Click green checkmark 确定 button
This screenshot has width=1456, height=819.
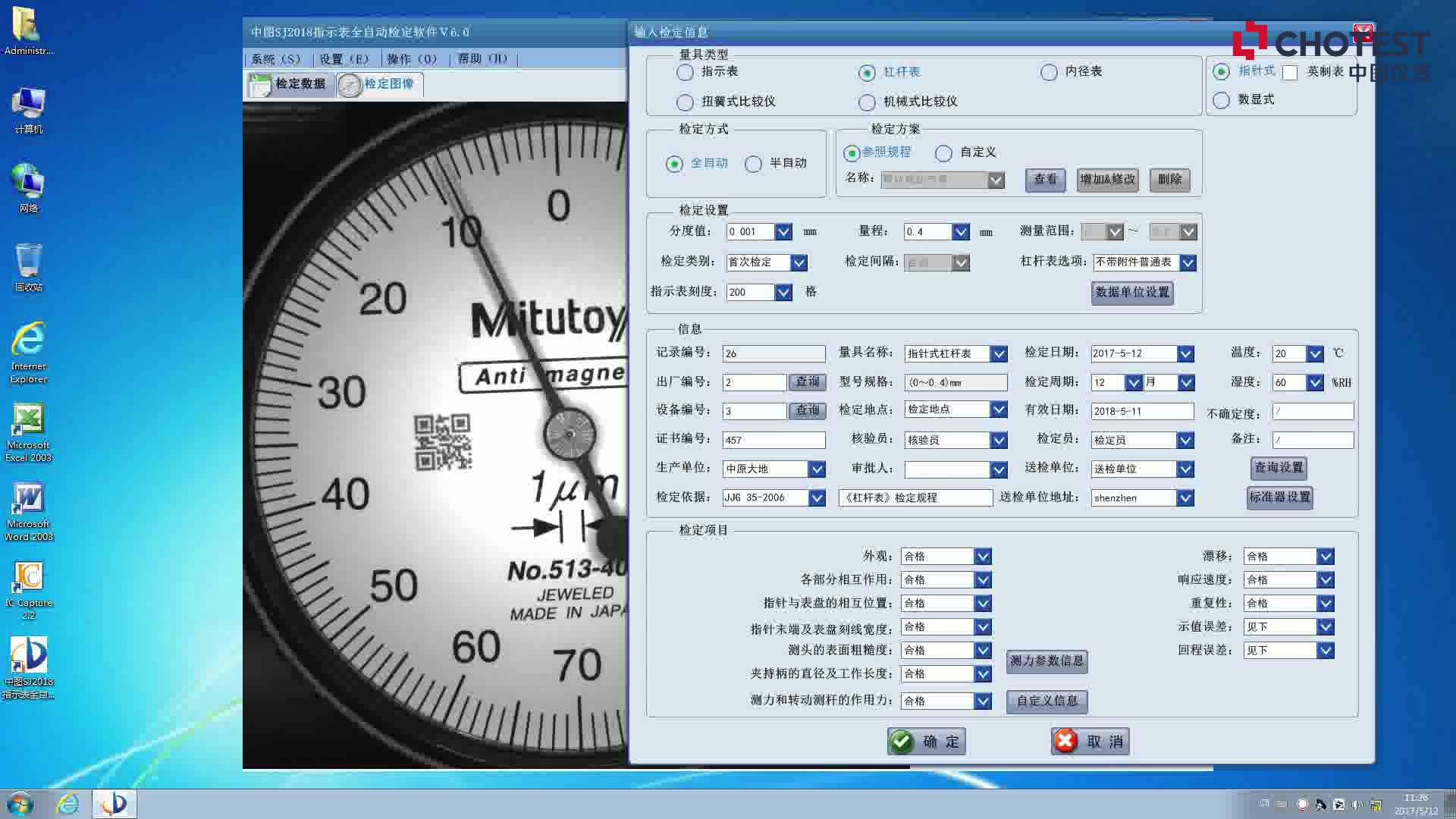click(926, 741)
